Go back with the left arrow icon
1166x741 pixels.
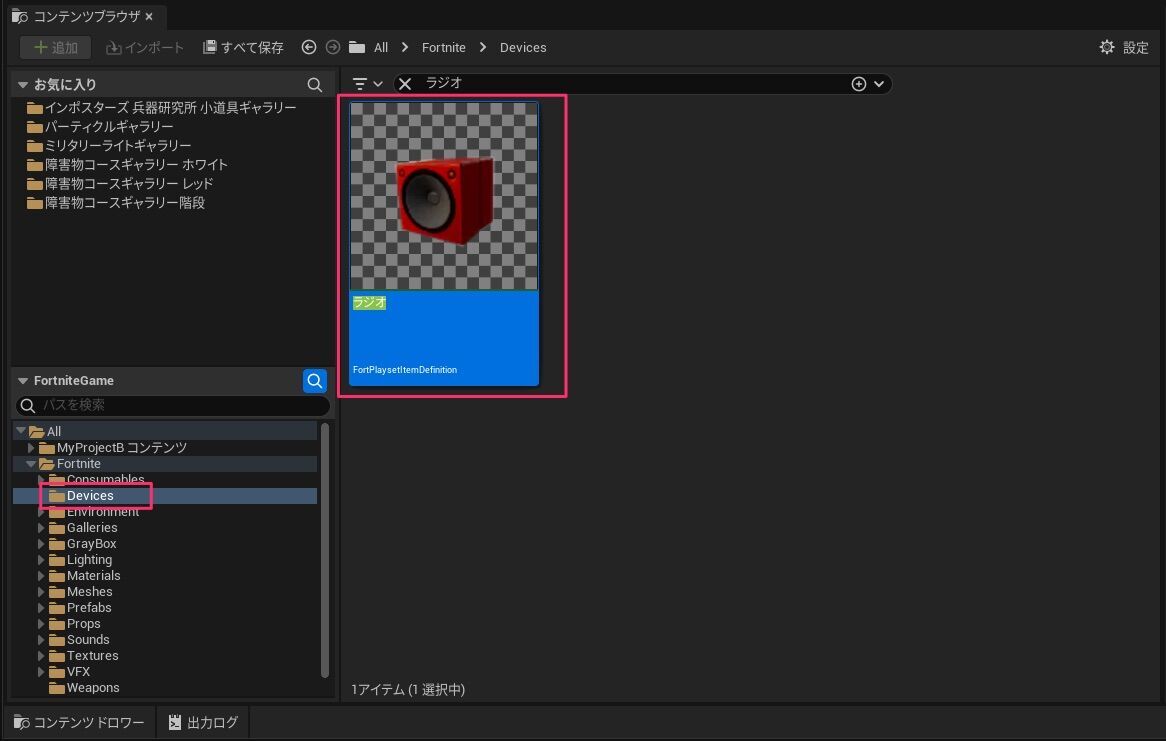coord(309,47)
